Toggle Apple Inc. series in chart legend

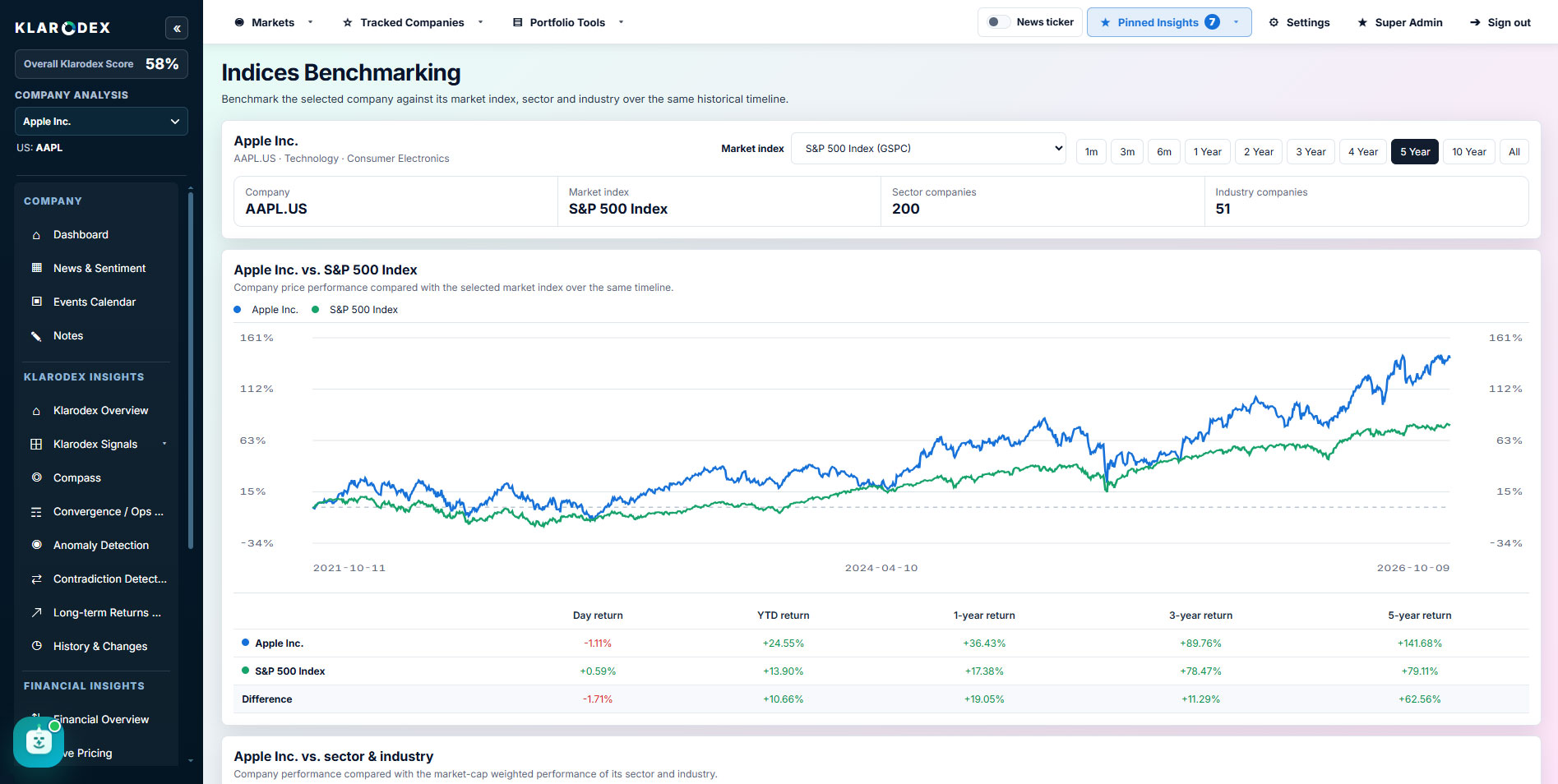point(266,310)
